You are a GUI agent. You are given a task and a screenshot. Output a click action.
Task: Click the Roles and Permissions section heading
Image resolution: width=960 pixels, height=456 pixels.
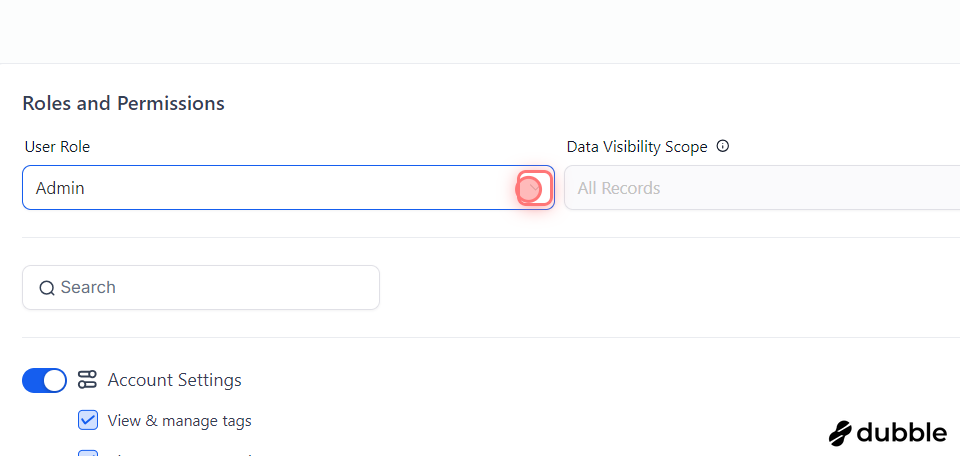point(123,103)
